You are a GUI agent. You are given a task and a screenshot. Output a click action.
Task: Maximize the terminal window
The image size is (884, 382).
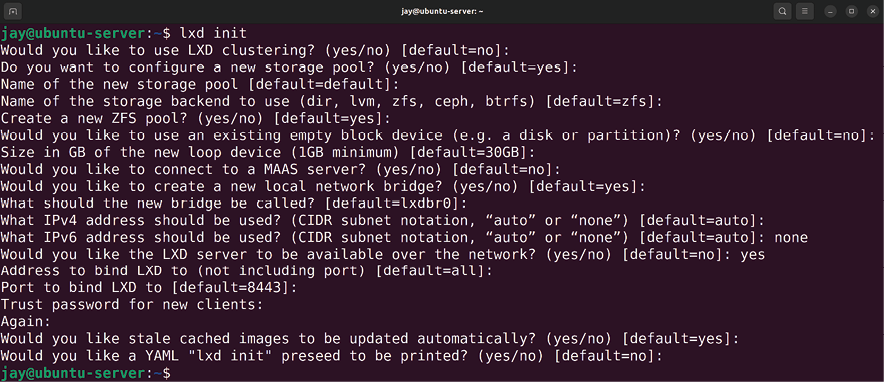851,11
